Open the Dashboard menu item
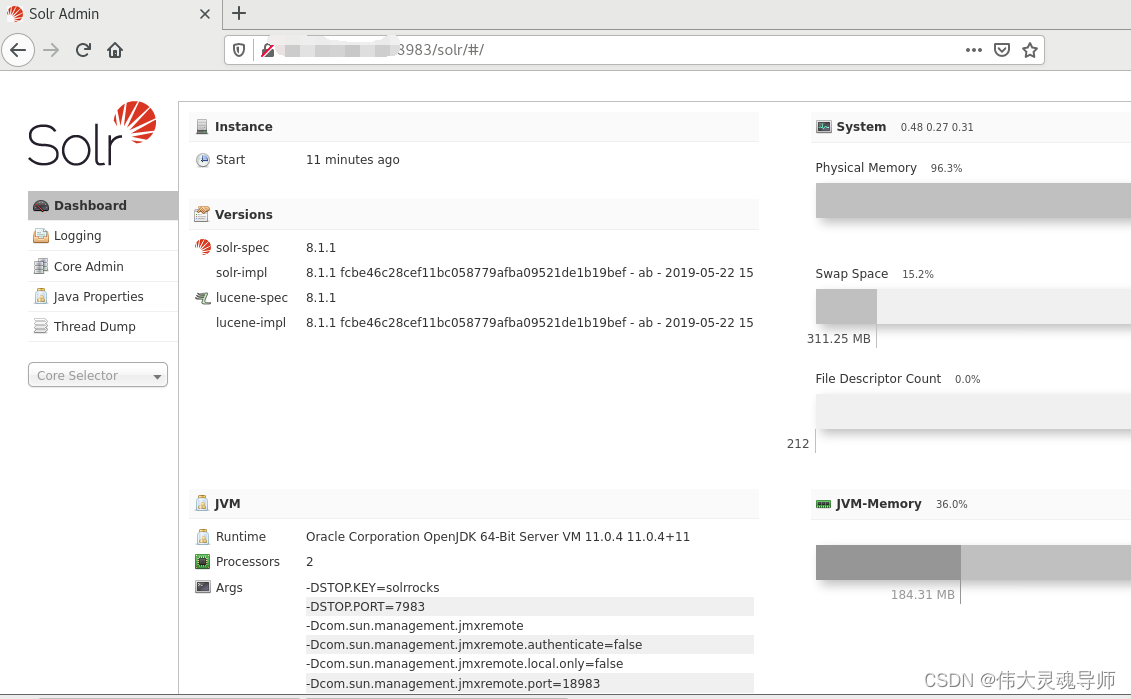This screenshot has width=1131, height=699. [x=102, y=206]
